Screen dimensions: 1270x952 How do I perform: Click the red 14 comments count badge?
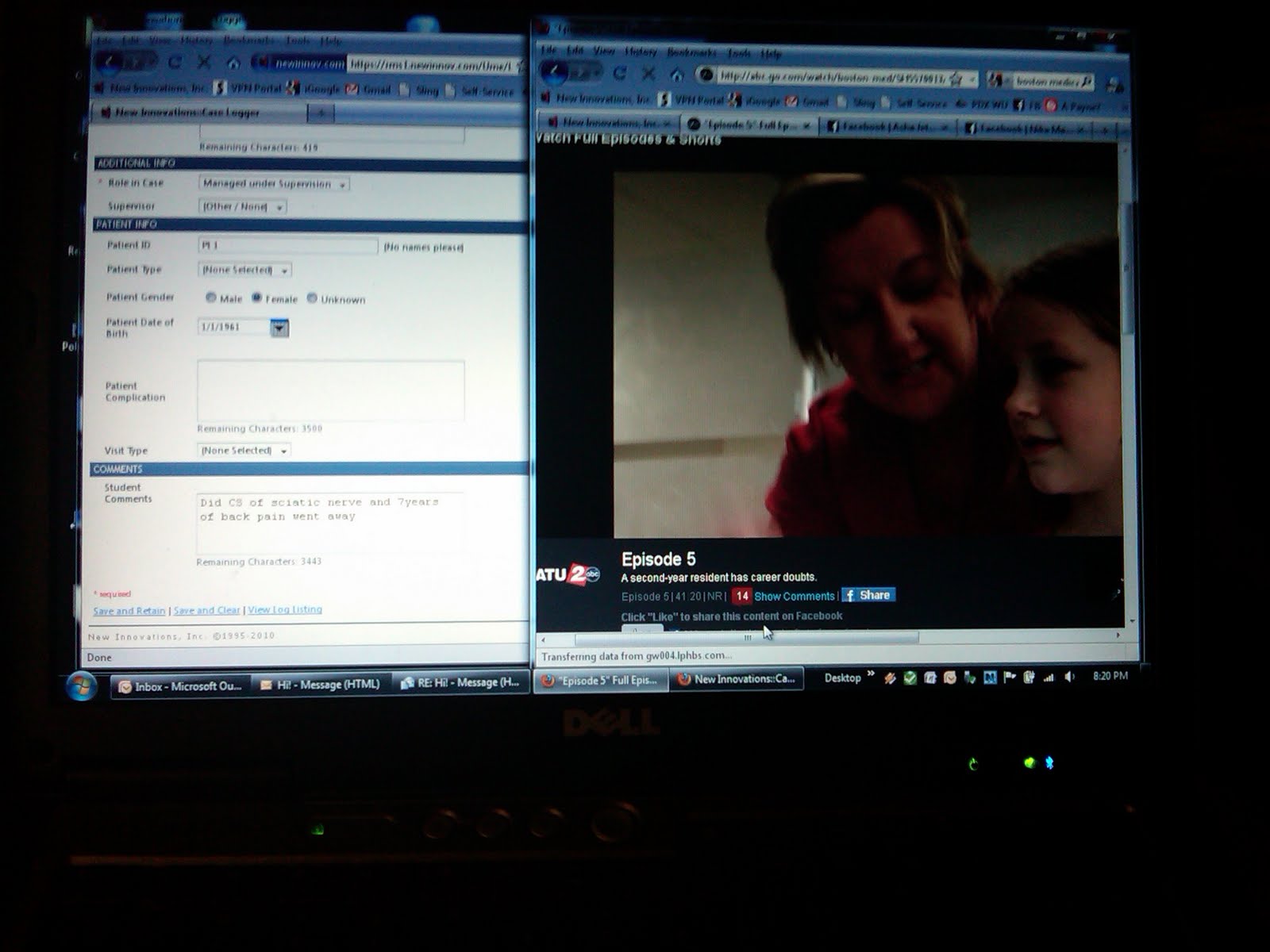click(741, 596)
